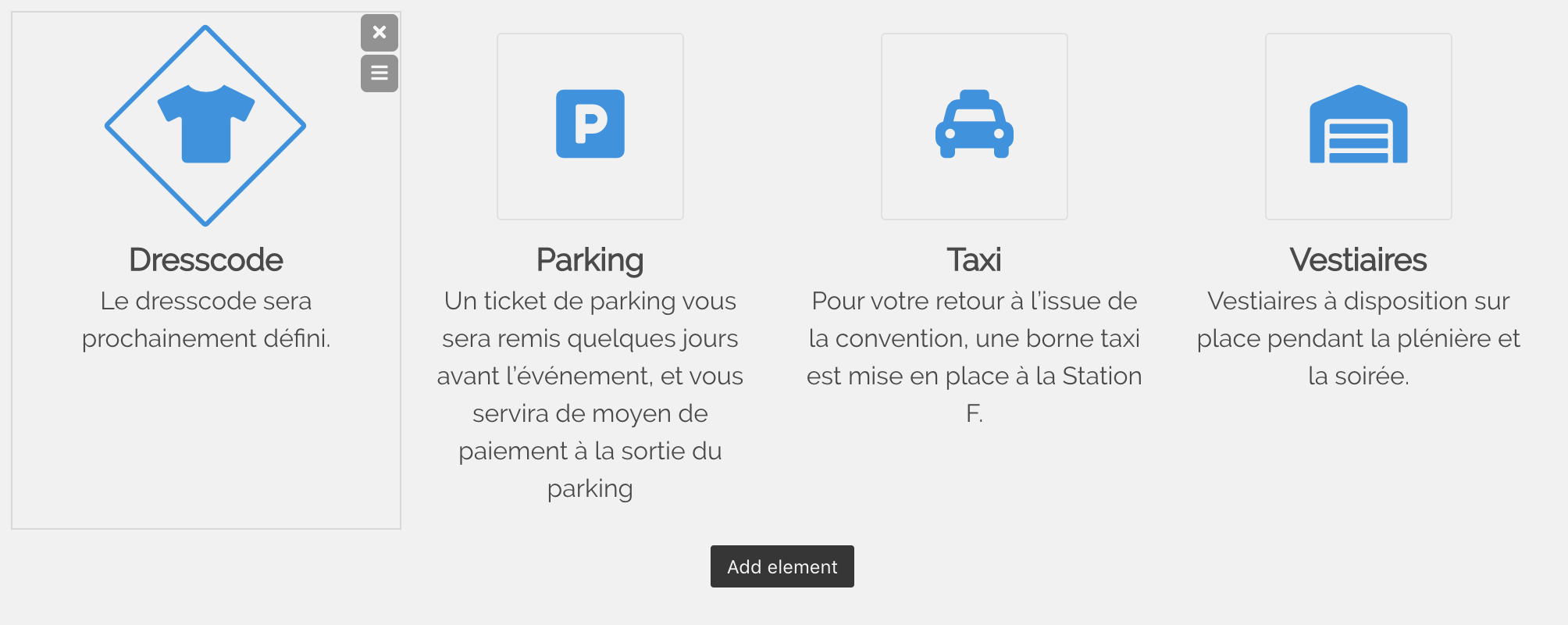This screenshot has height=625, width=1568.
Task: Click the Taxi heading
Action: [x=974, y=260]
